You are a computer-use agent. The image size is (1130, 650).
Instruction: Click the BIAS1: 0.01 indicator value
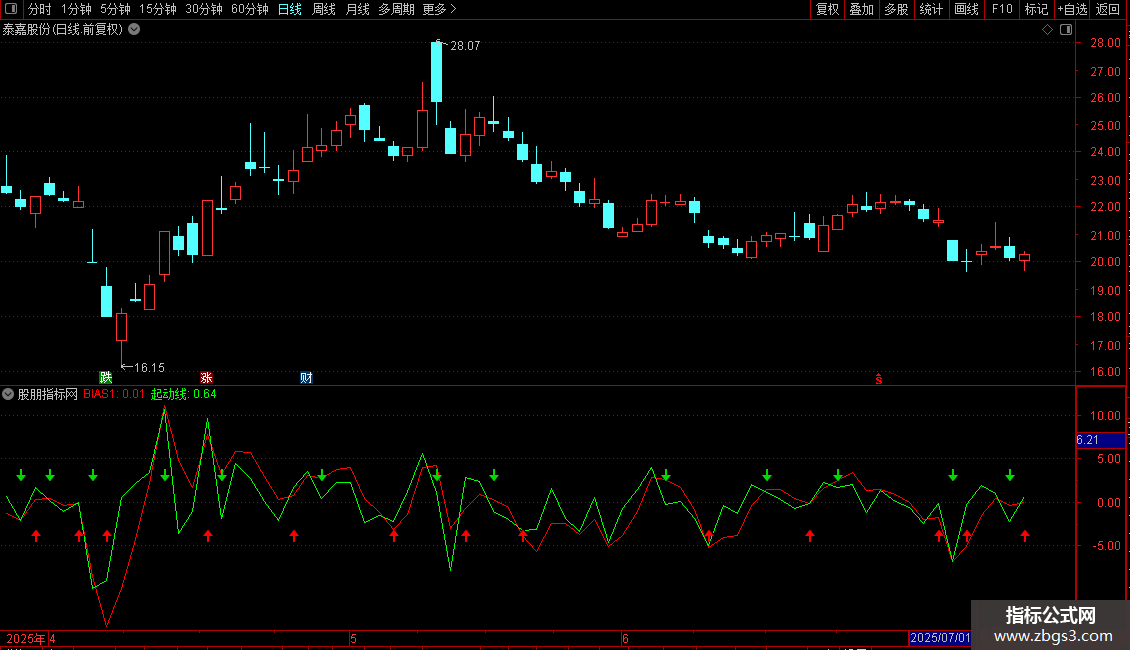[114, 394]
